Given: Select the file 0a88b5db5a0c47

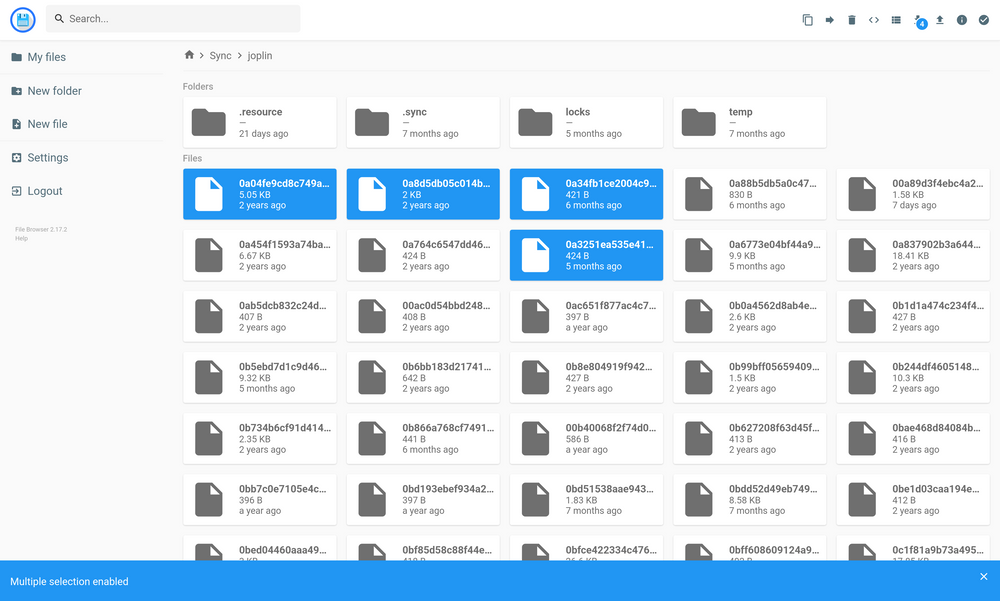Looking at the screenshot, I should 749,194.
